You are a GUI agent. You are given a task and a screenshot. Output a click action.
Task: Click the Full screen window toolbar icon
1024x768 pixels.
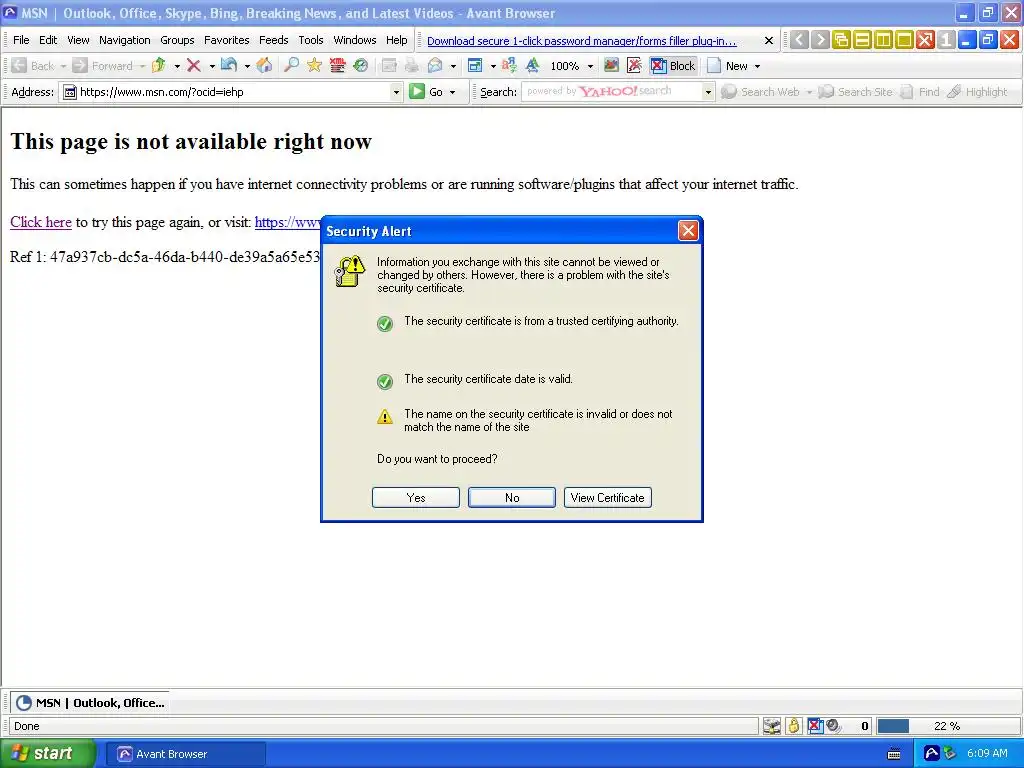pyautogui.click(x=475, y=65)
